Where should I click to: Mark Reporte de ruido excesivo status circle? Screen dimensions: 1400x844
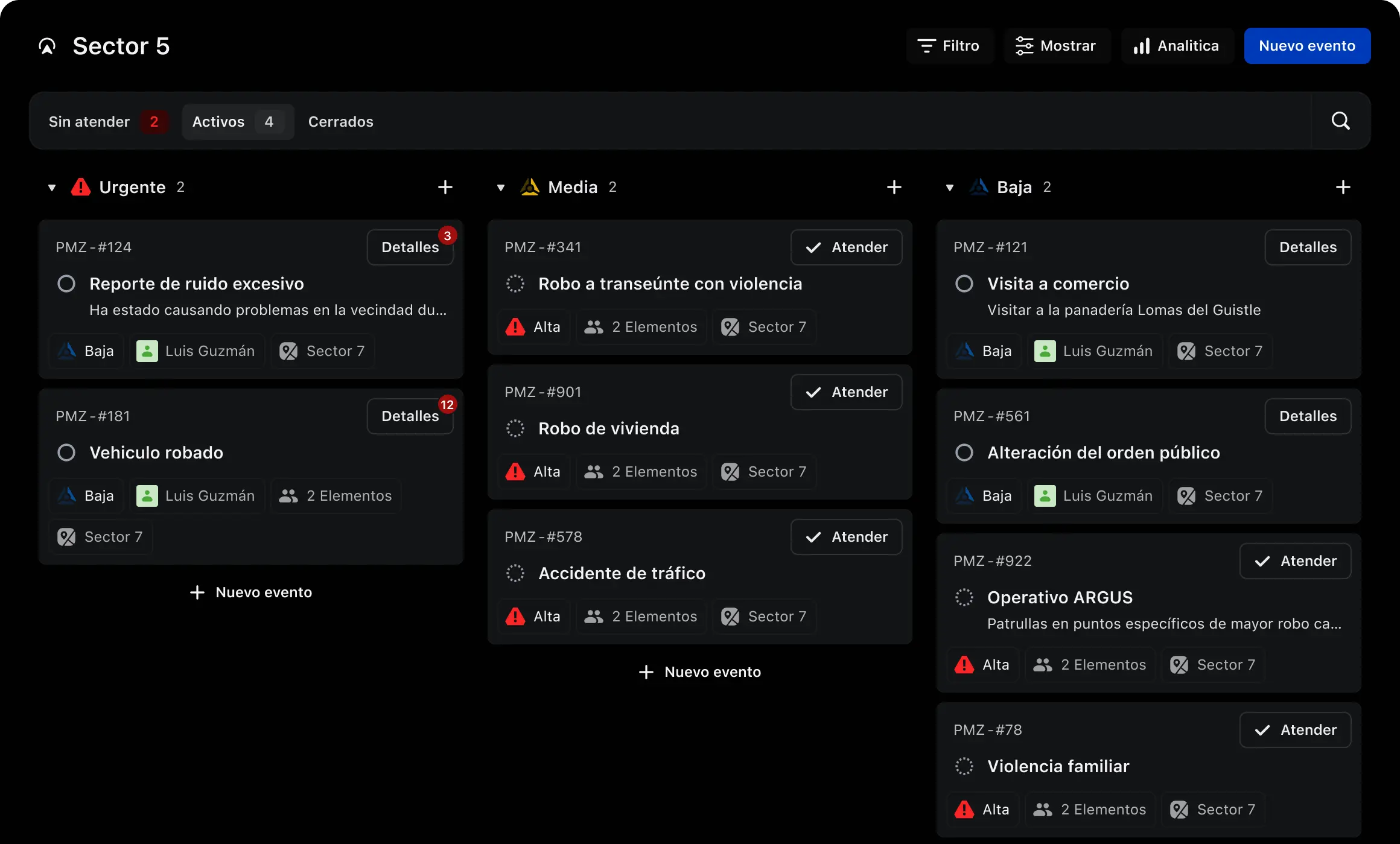[x=66, y=284]
